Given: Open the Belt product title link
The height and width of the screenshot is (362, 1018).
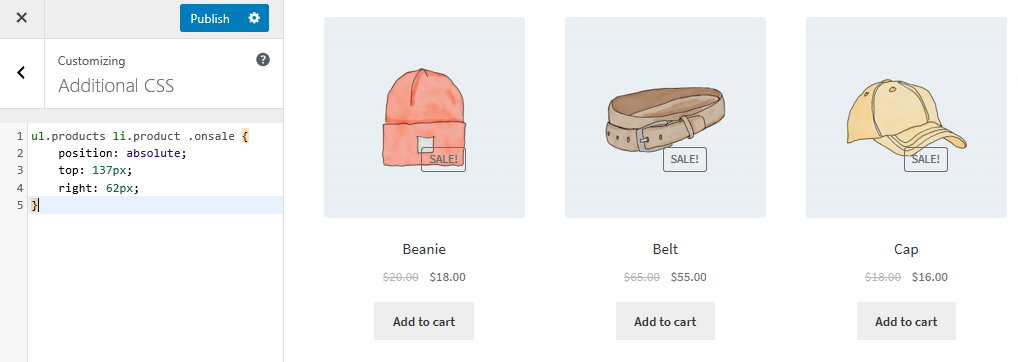Looking at the screenshot, I should point(665,249).
